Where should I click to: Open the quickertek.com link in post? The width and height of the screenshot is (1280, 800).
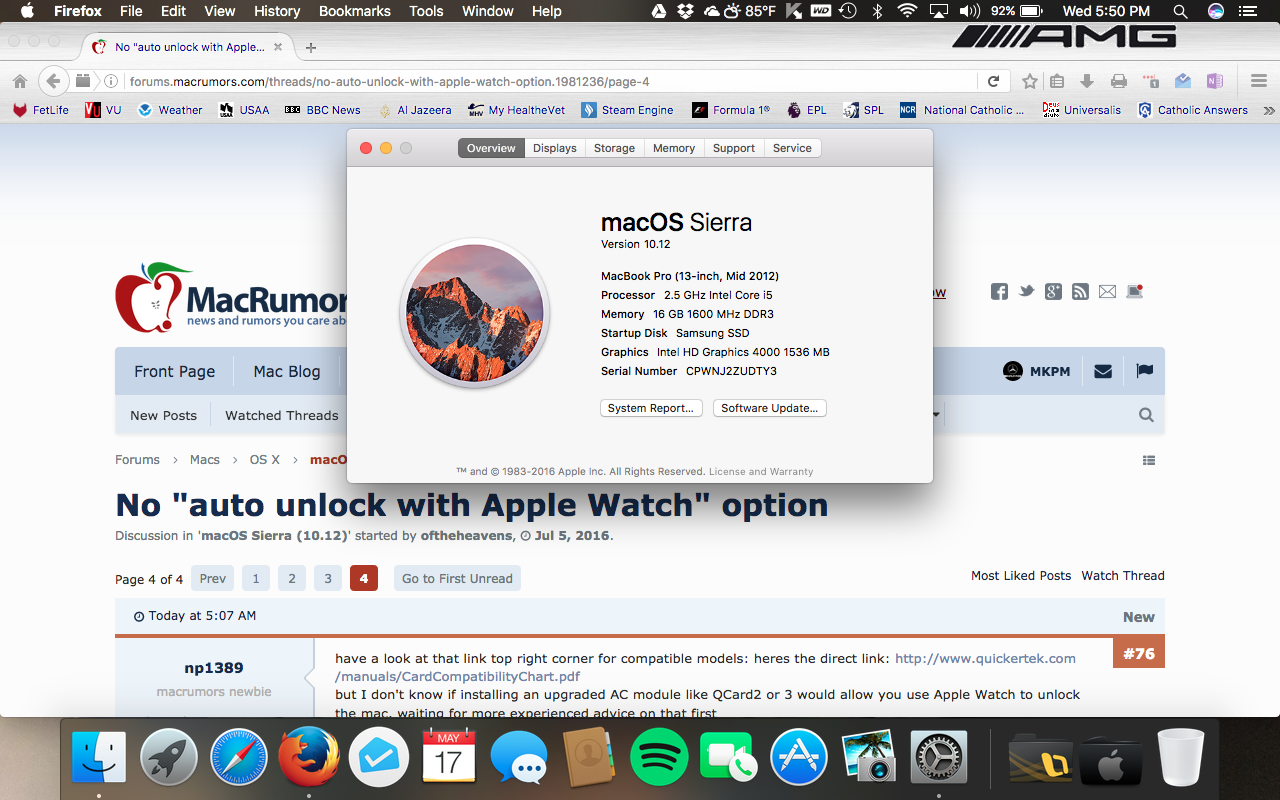click(985, 658)
